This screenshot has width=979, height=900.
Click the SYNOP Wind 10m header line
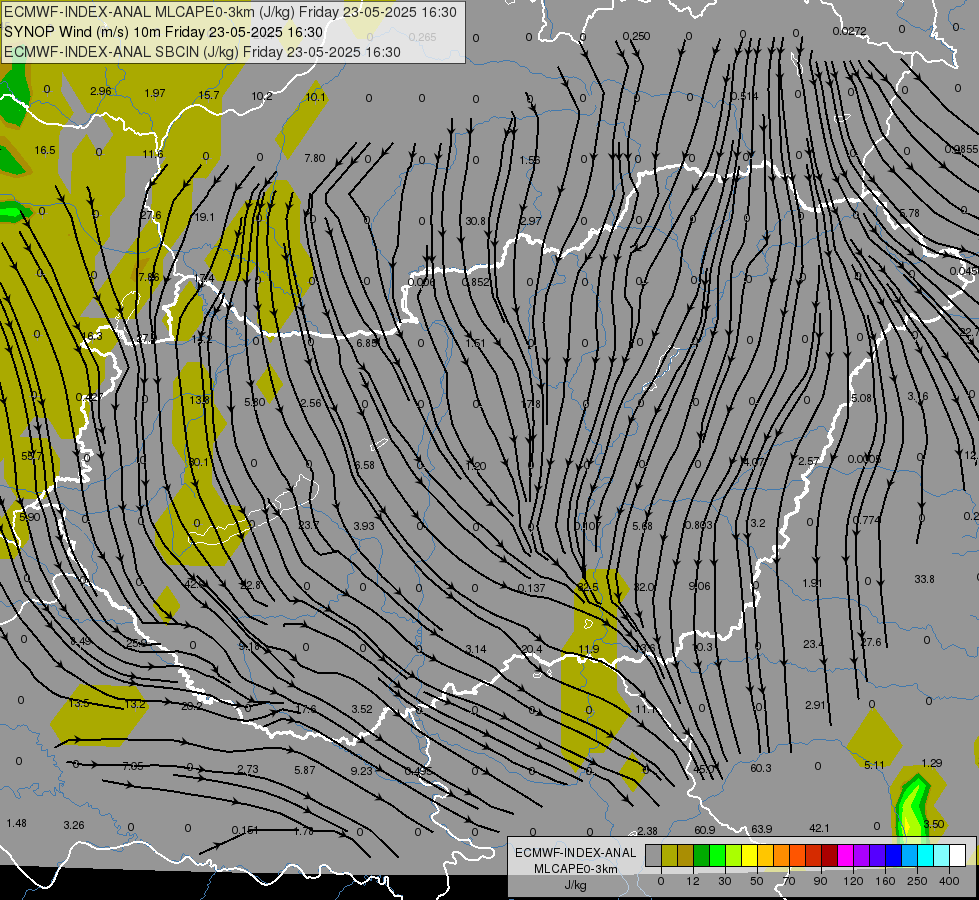(164, 32)
